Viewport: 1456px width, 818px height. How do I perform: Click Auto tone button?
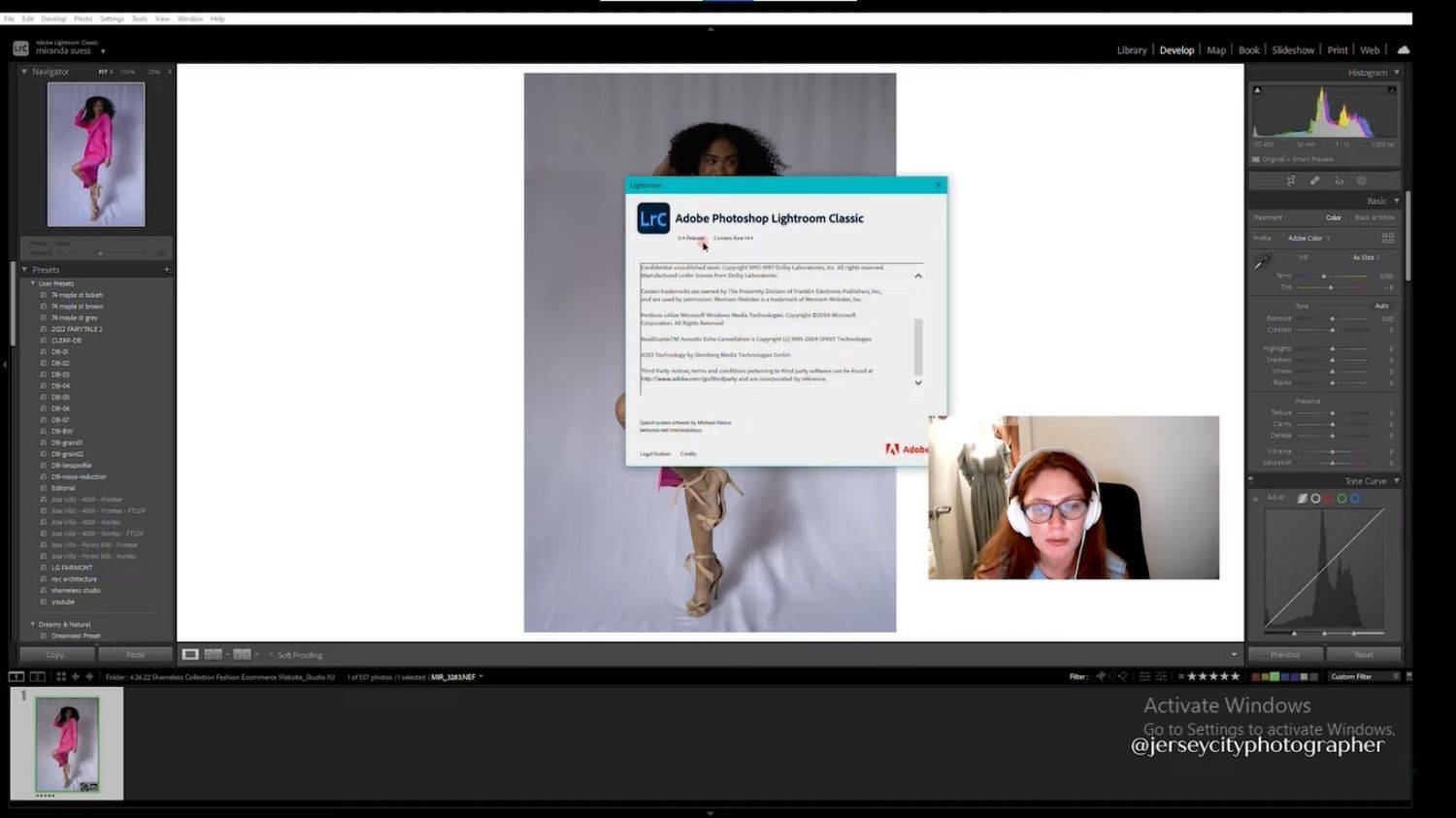(1381, 306)
